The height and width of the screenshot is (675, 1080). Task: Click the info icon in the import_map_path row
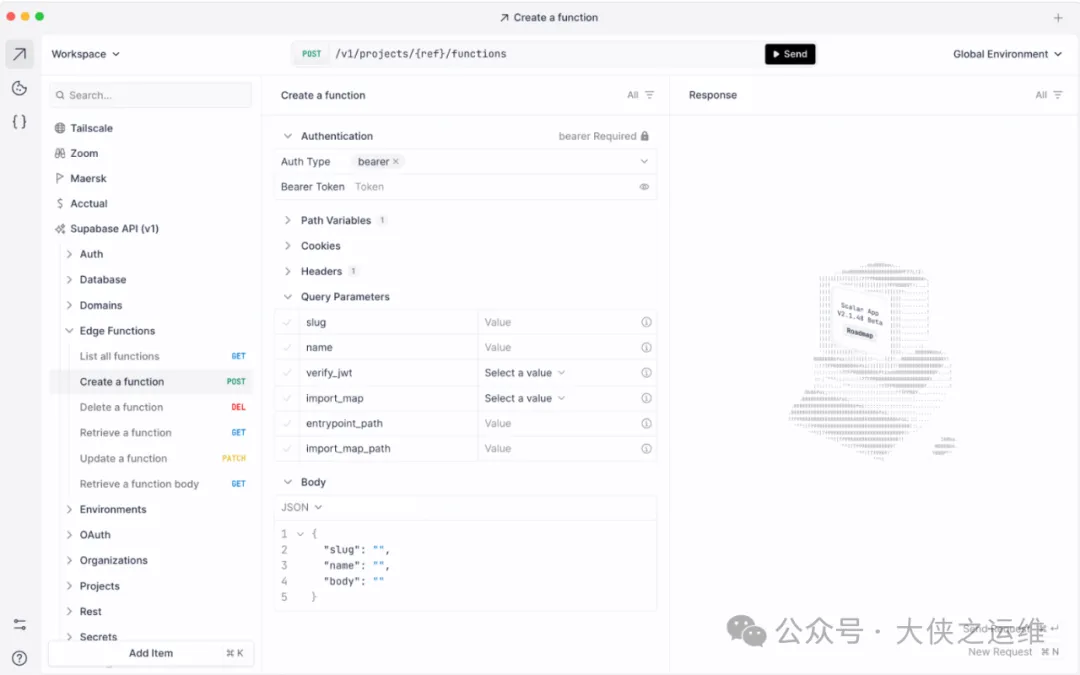coord(646,448)
